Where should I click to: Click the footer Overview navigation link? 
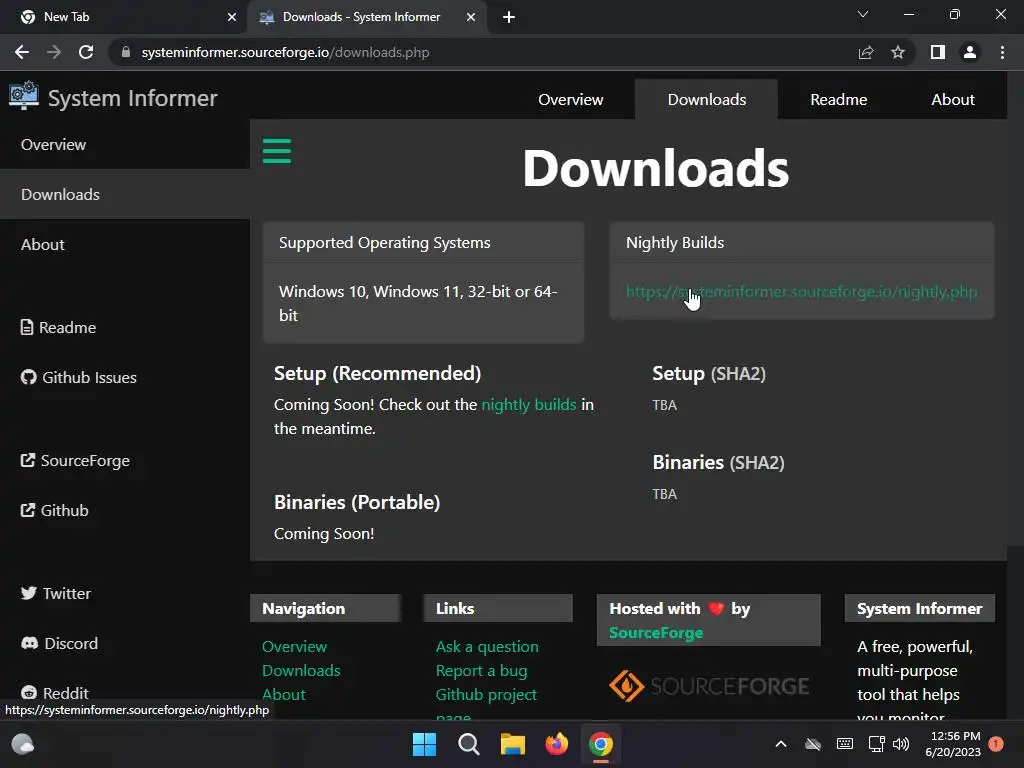[x=295, y=647]
